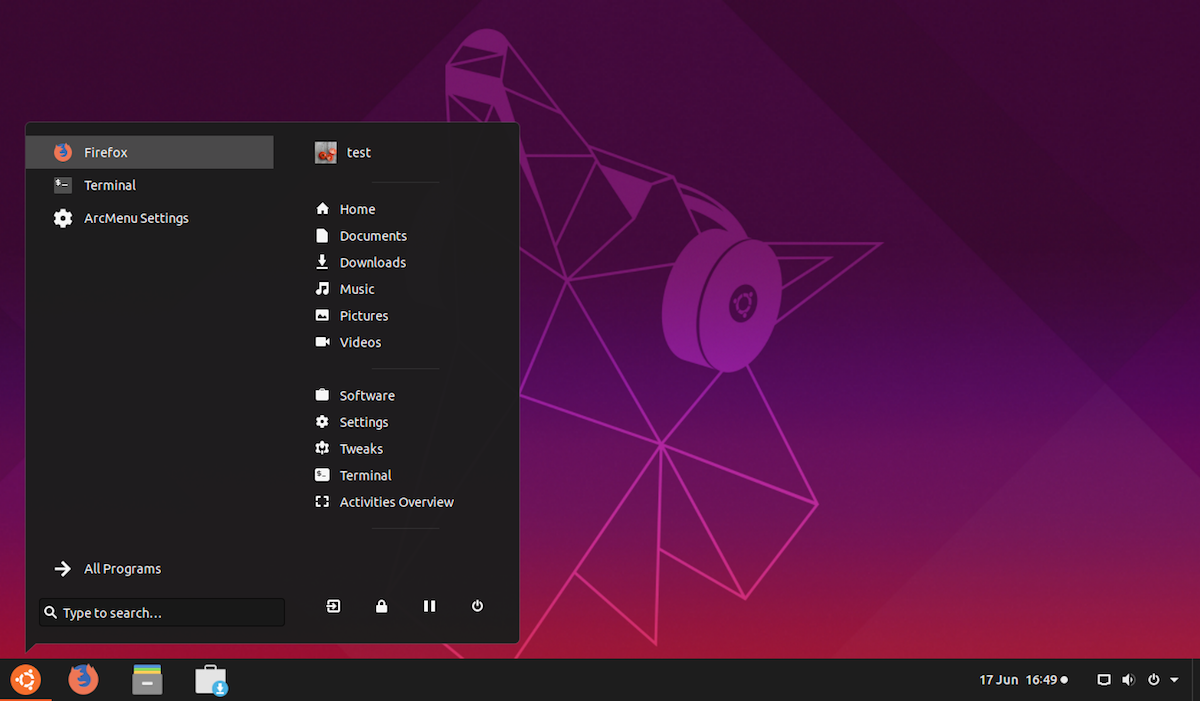The width and height of the screenshot is (1200, 701).
Task: Open the Files manager from the taskbar
Action: (x=147, y=680)
